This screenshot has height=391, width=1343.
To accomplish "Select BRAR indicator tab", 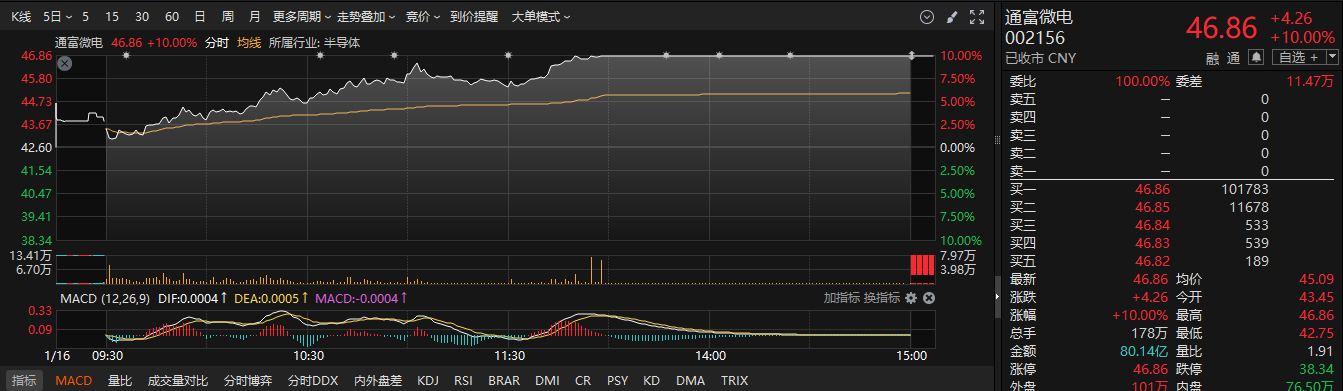I will [x=504, y=380].
